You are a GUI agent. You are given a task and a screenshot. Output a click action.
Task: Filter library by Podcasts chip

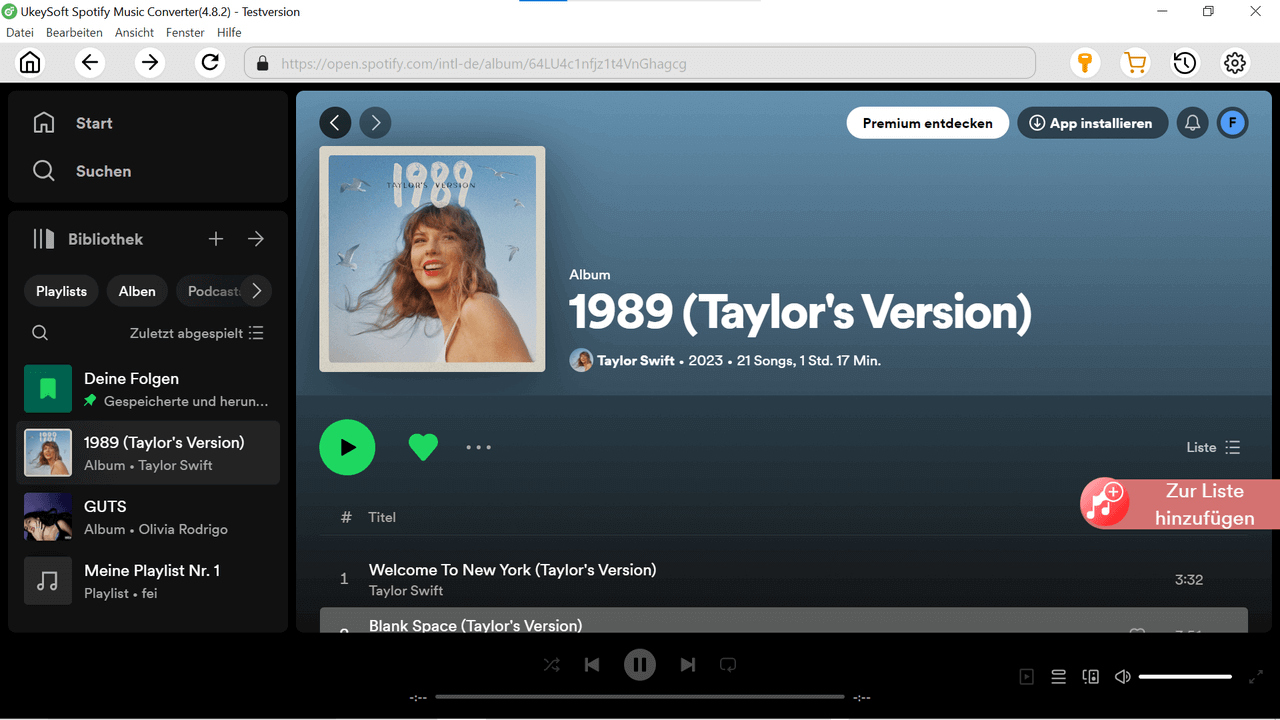click(x=212, y=291)
